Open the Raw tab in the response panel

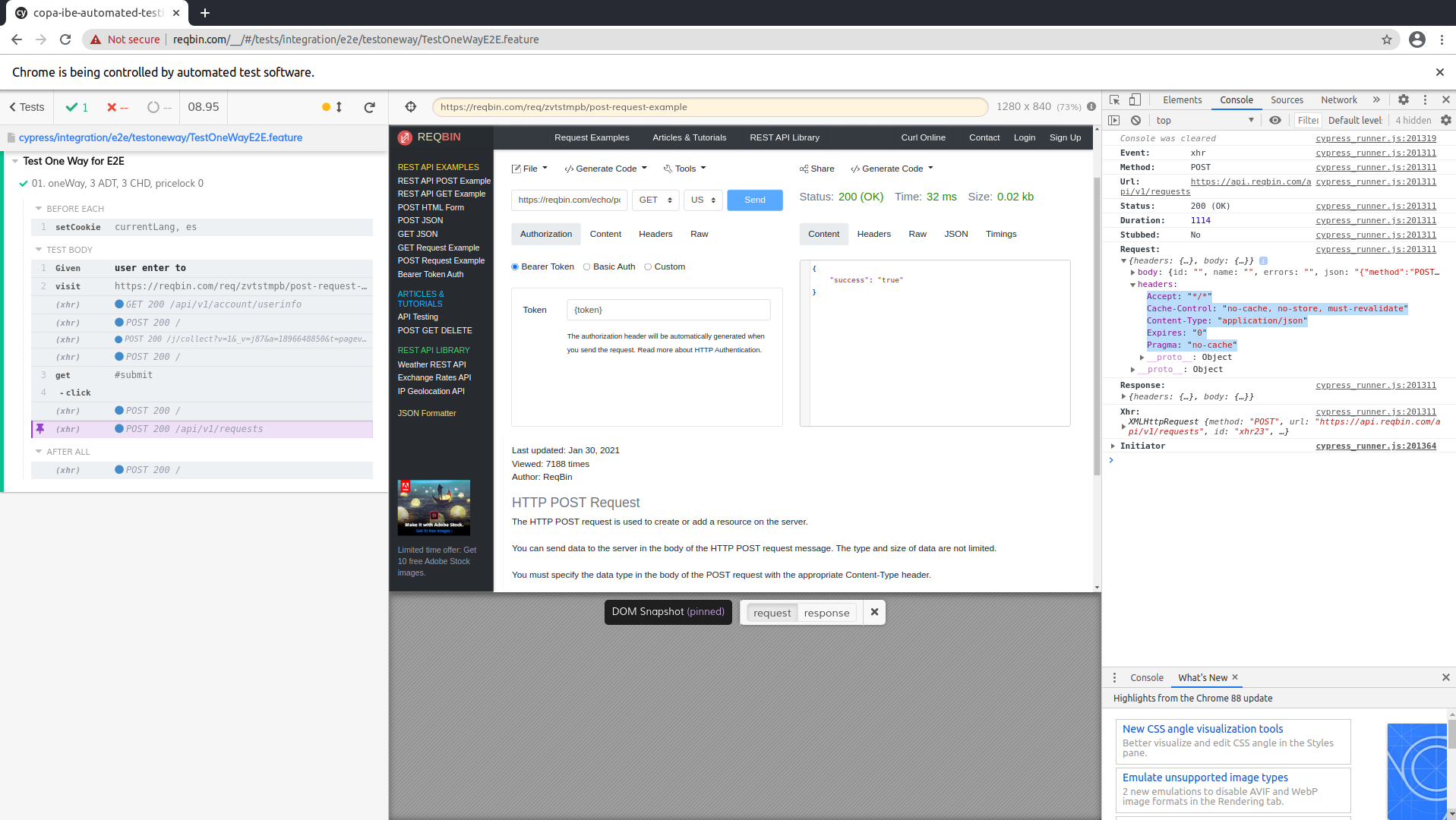[917, 234]
